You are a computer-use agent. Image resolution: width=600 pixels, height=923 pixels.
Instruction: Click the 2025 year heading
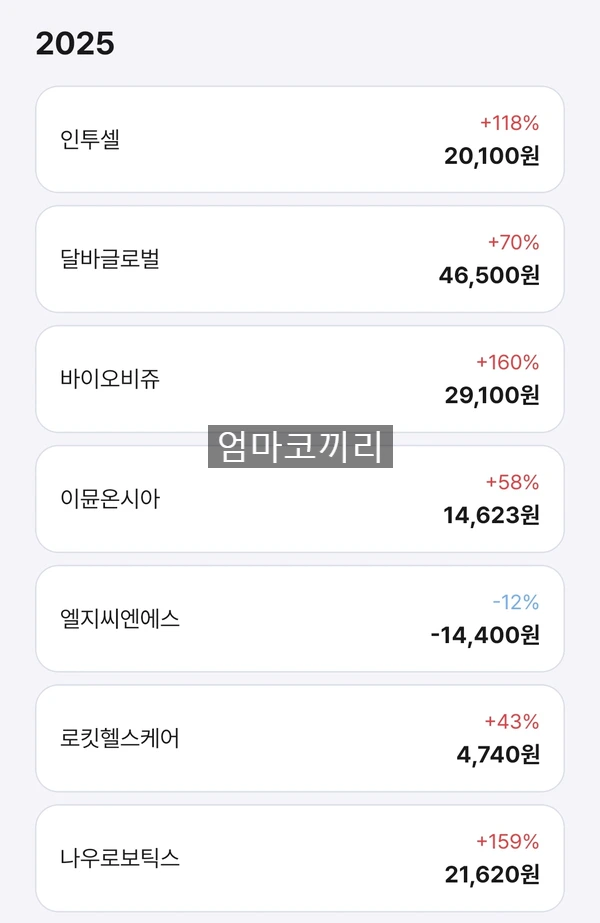[75, 44]
